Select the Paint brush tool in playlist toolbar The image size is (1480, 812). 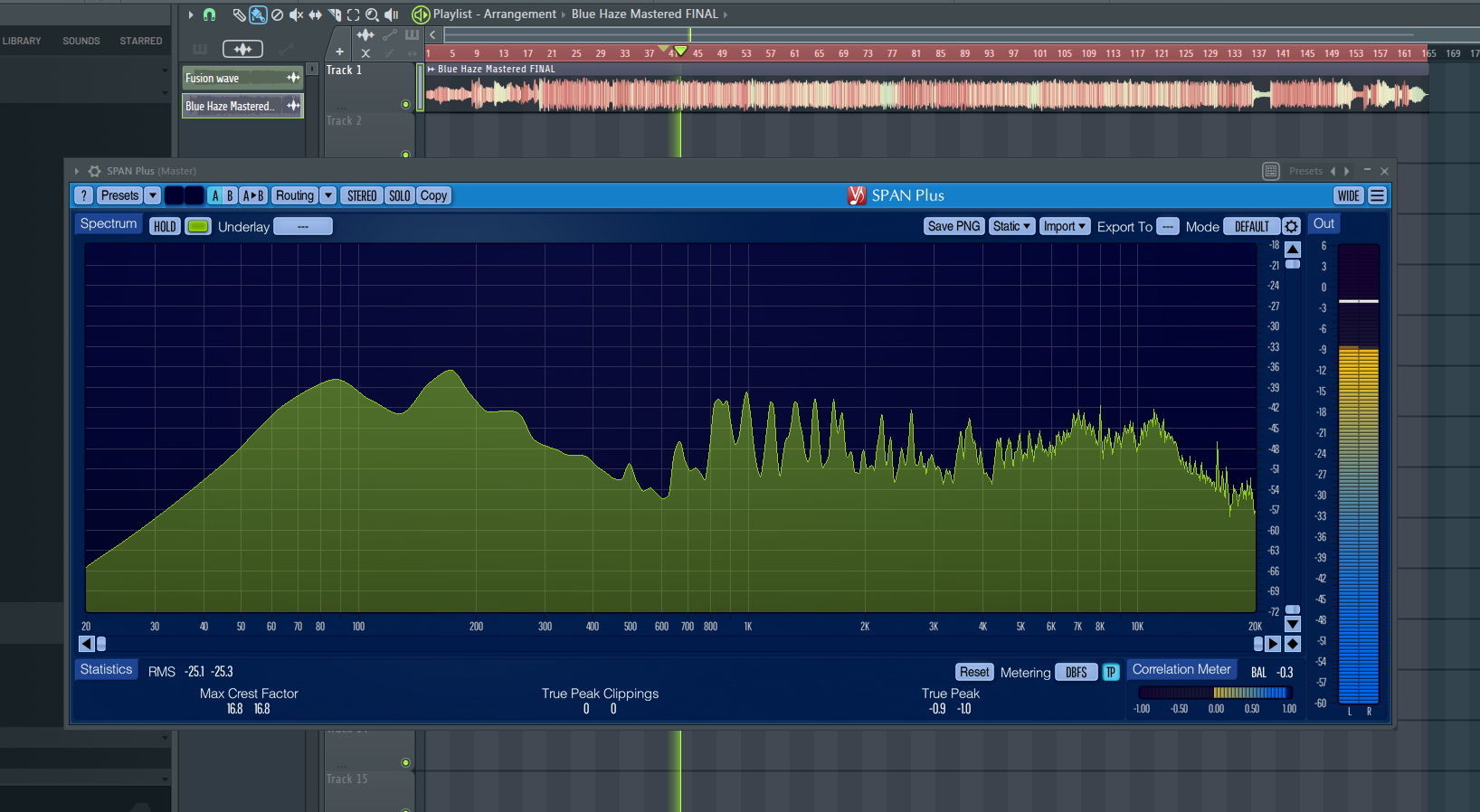(x=258, y=14)
